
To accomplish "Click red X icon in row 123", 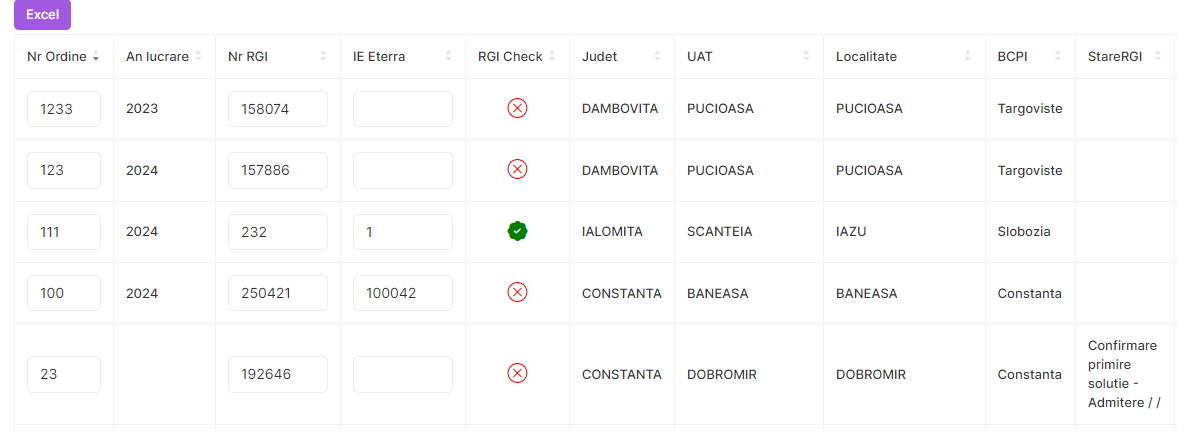I will [517, 170].
